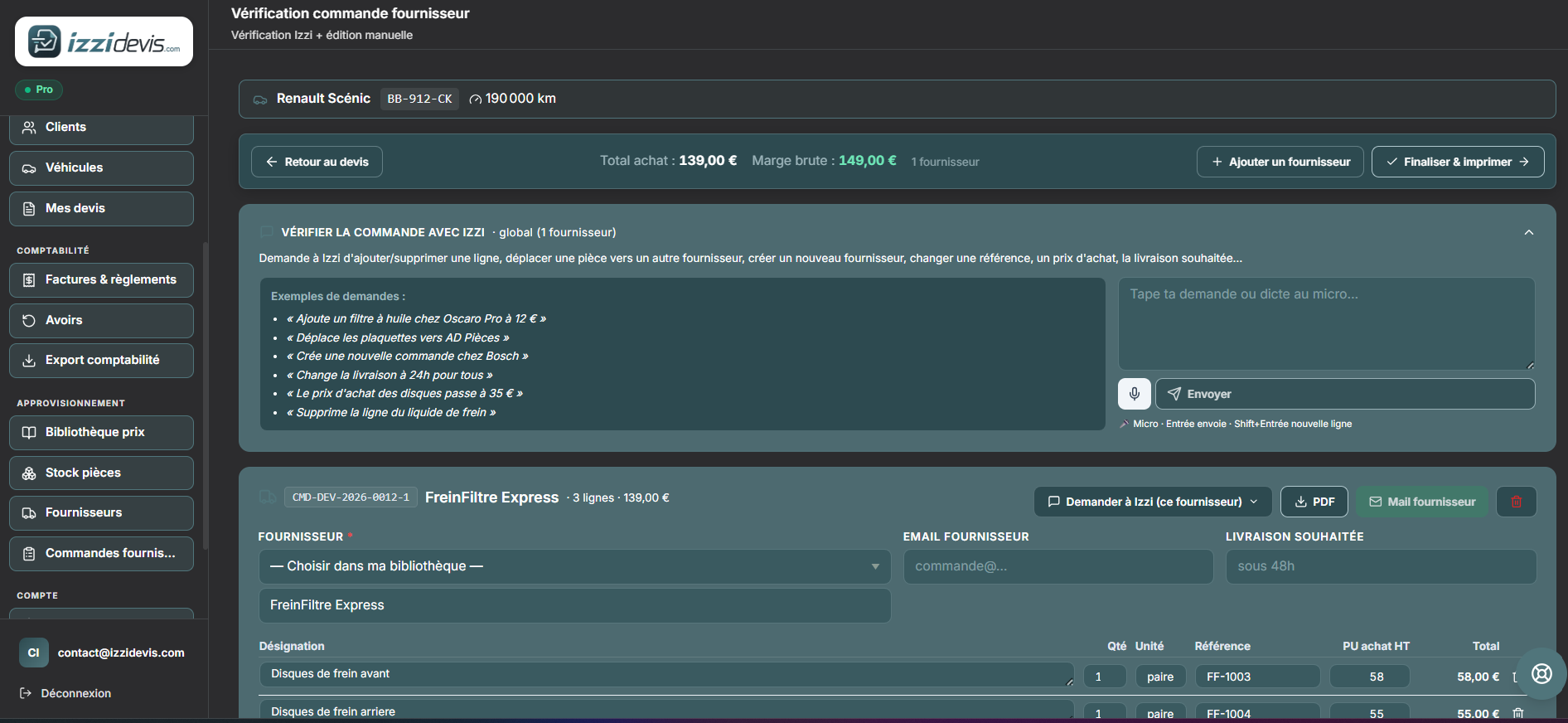1568x723 pixels.
Task: Click the Marge brute 149,00 € value
Action: click(x=868, y=161)
